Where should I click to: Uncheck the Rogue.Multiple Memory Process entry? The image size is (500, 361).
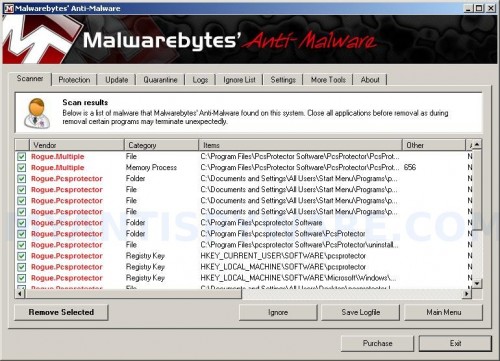pos(22,167)
